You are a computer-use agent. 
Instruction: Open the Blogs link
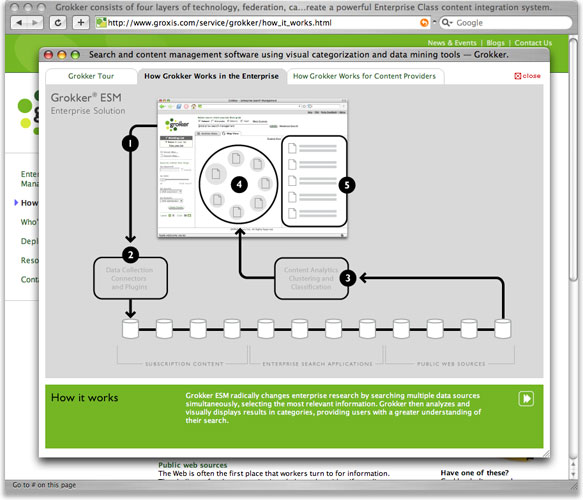click(495, 43)
